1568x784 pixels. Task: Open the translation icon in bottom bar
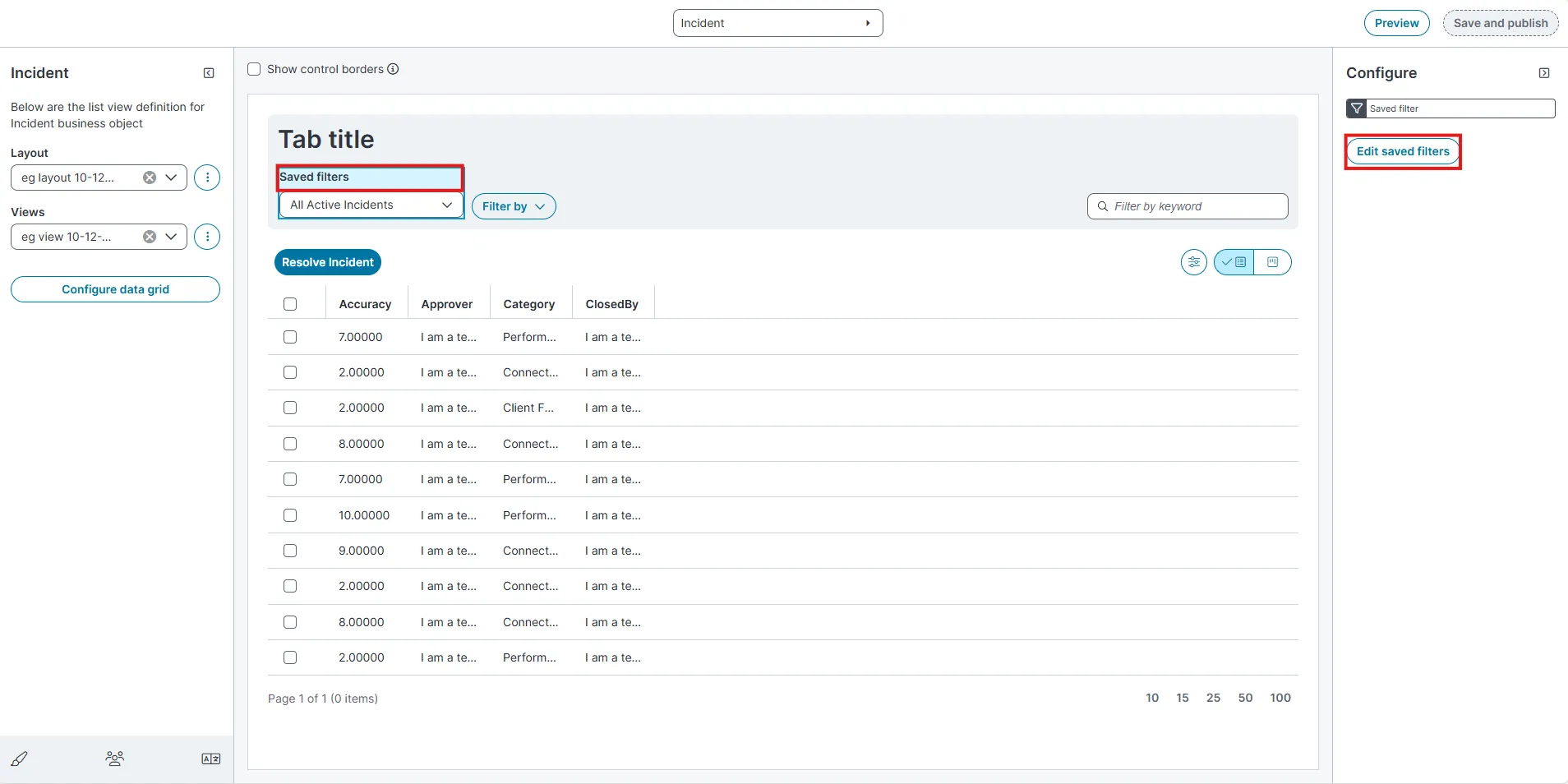click(211, 759)
